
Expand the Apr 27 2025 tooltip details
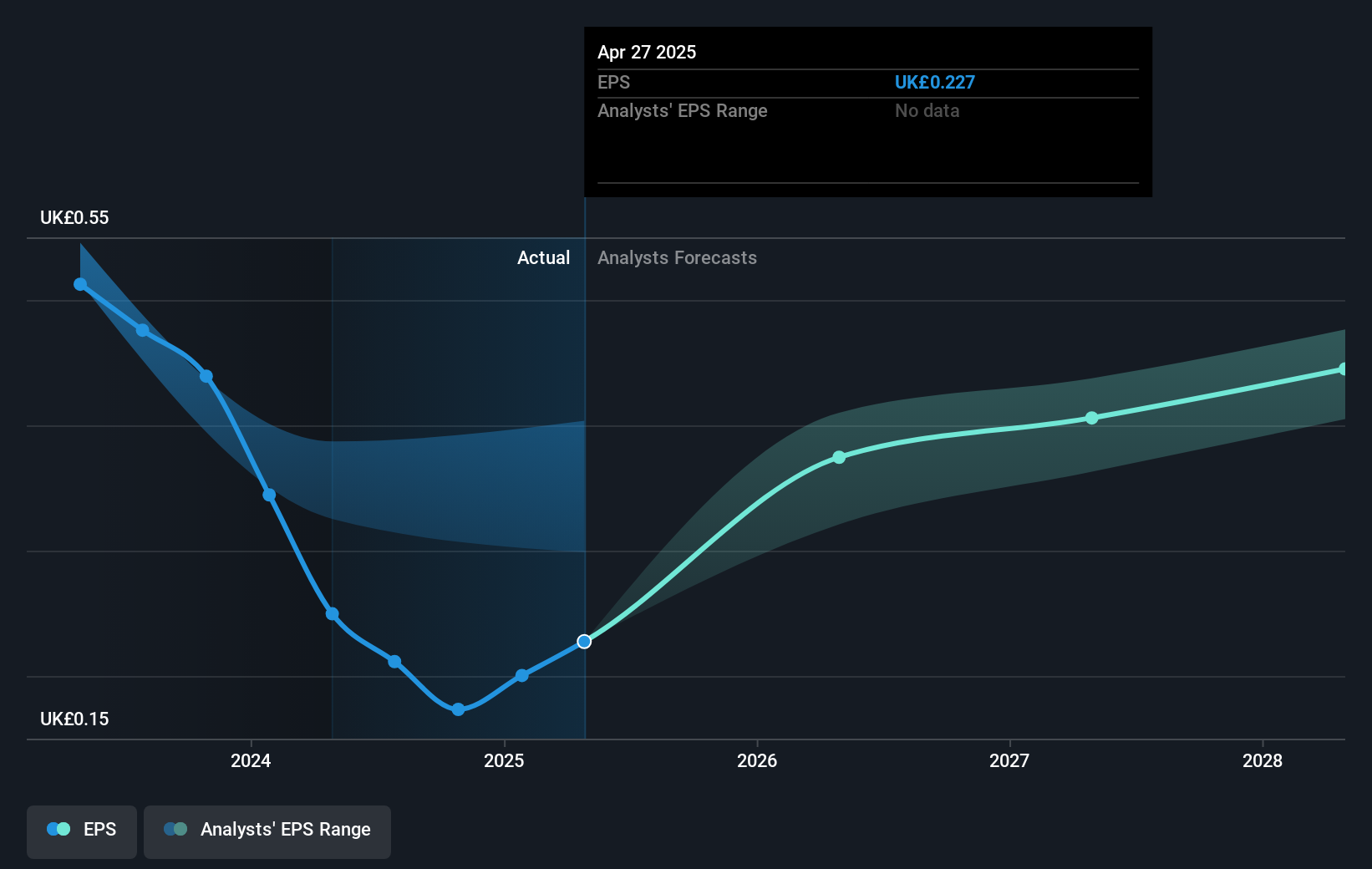647,52
